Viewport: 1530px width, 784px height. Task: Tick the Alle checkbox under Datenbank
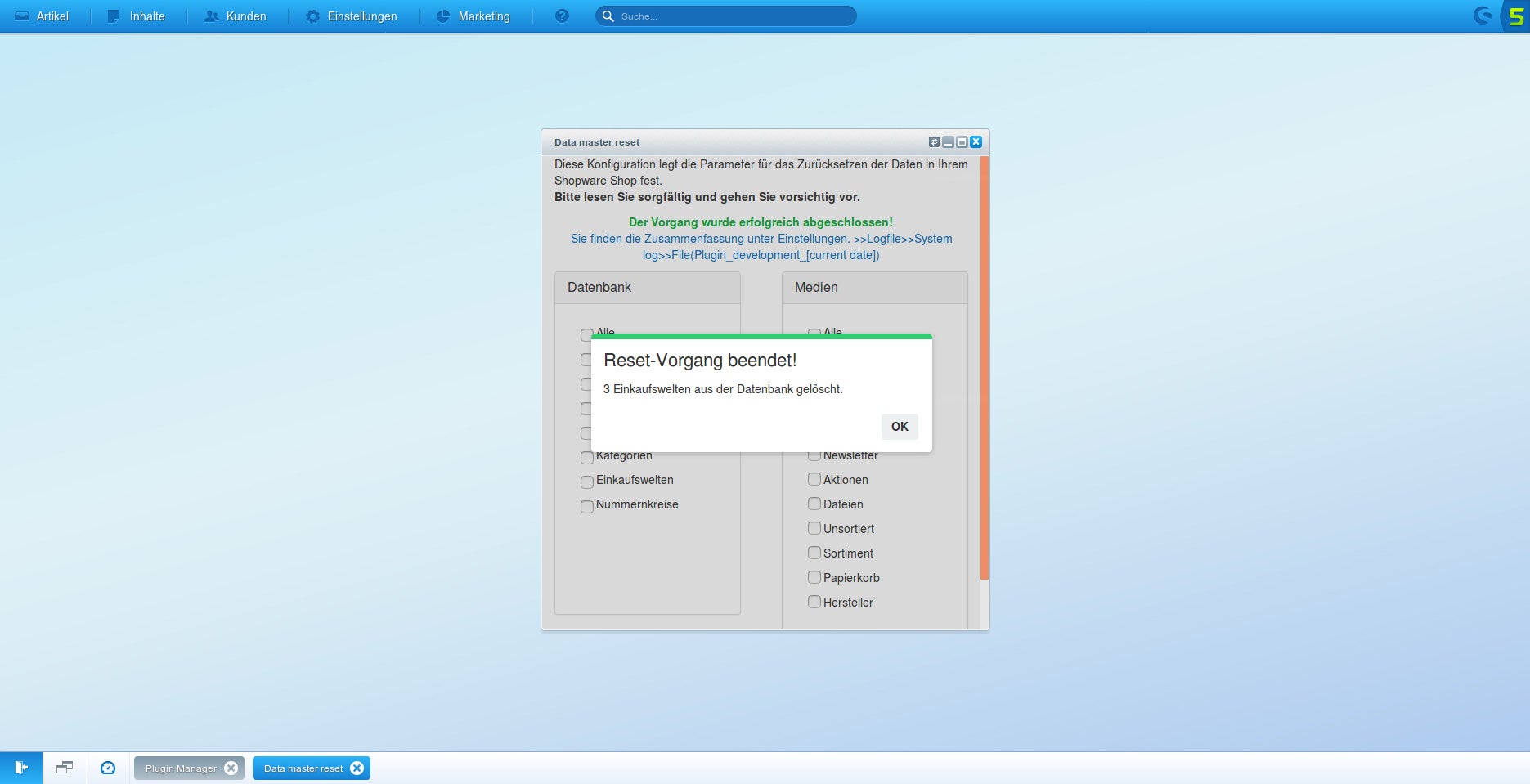tap(586, 334)
